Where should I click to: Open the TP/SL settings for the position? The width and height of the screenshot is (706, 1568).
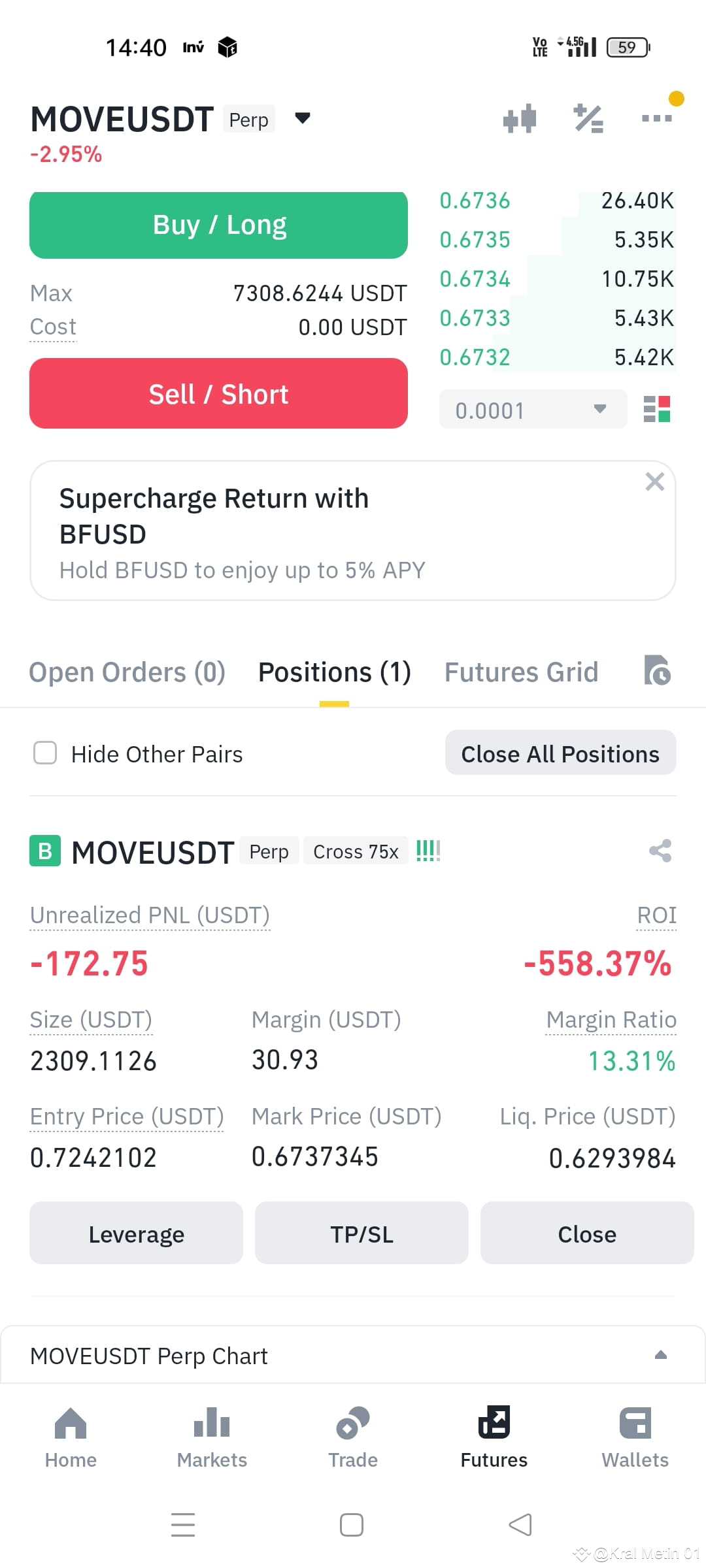pos(361,1233)
